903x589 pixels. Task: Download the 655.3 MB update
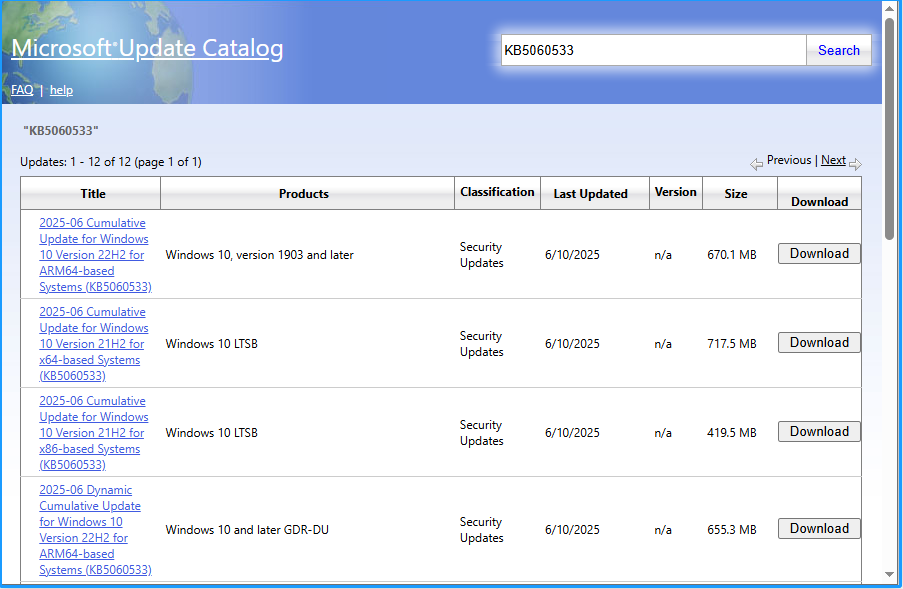[819, 529]
